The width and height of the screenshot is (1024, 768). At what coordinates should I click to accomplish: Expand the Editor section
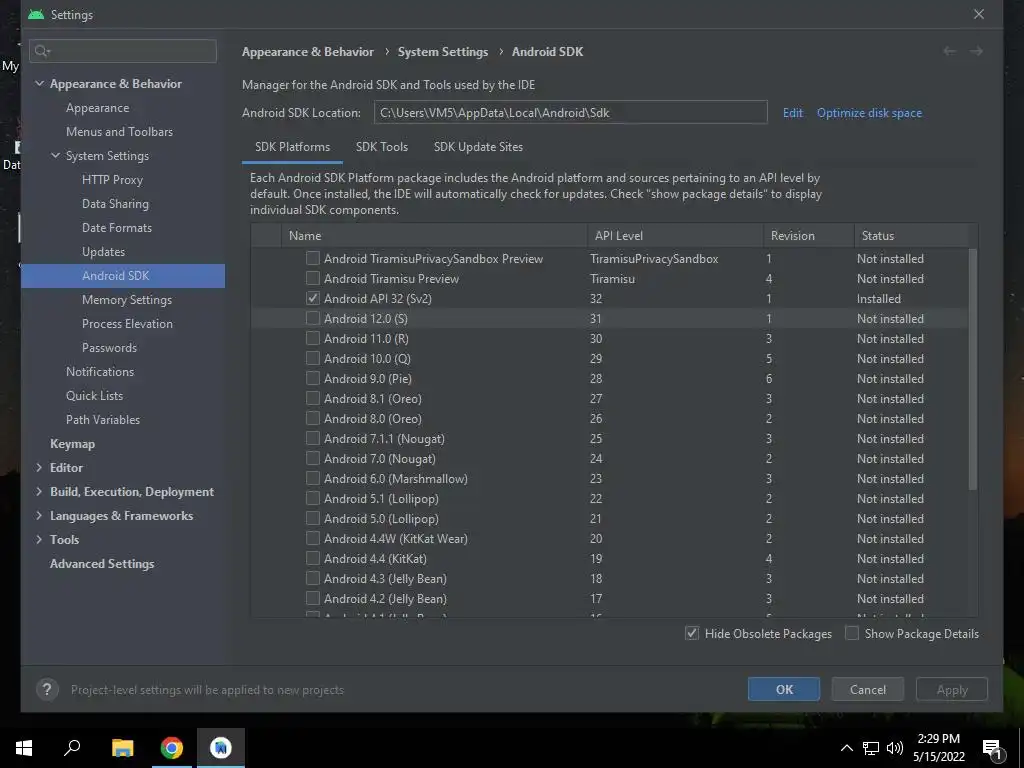tap(39, 468)
